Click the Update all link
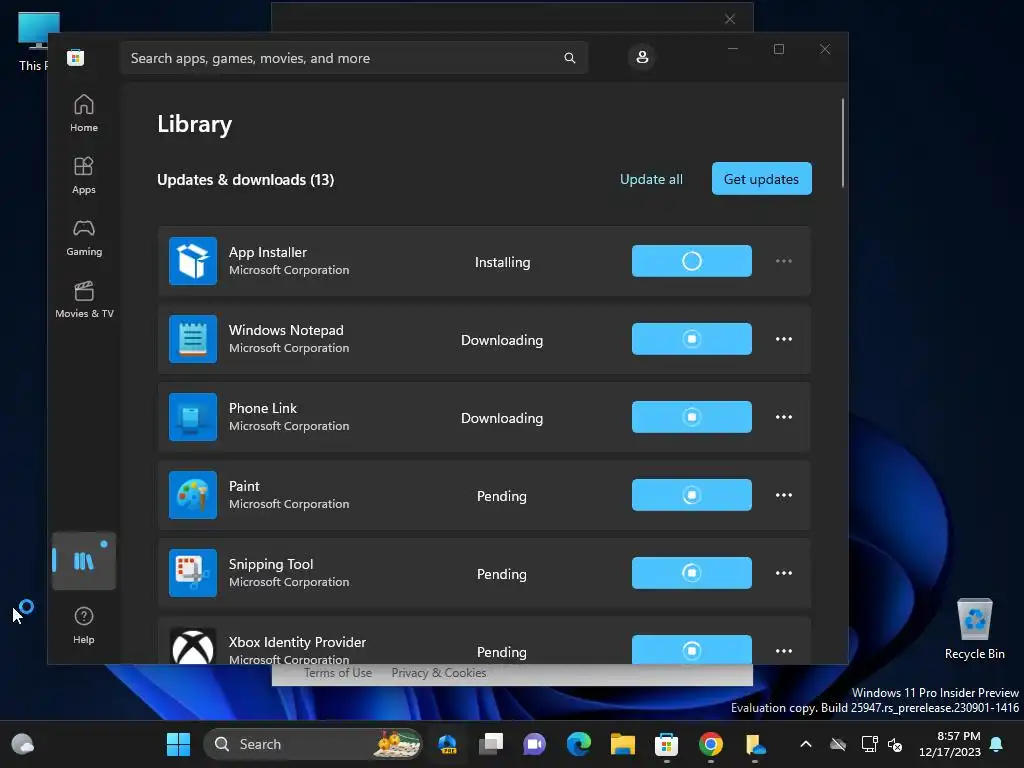The image size is (1024, 768). pos(651,179)
